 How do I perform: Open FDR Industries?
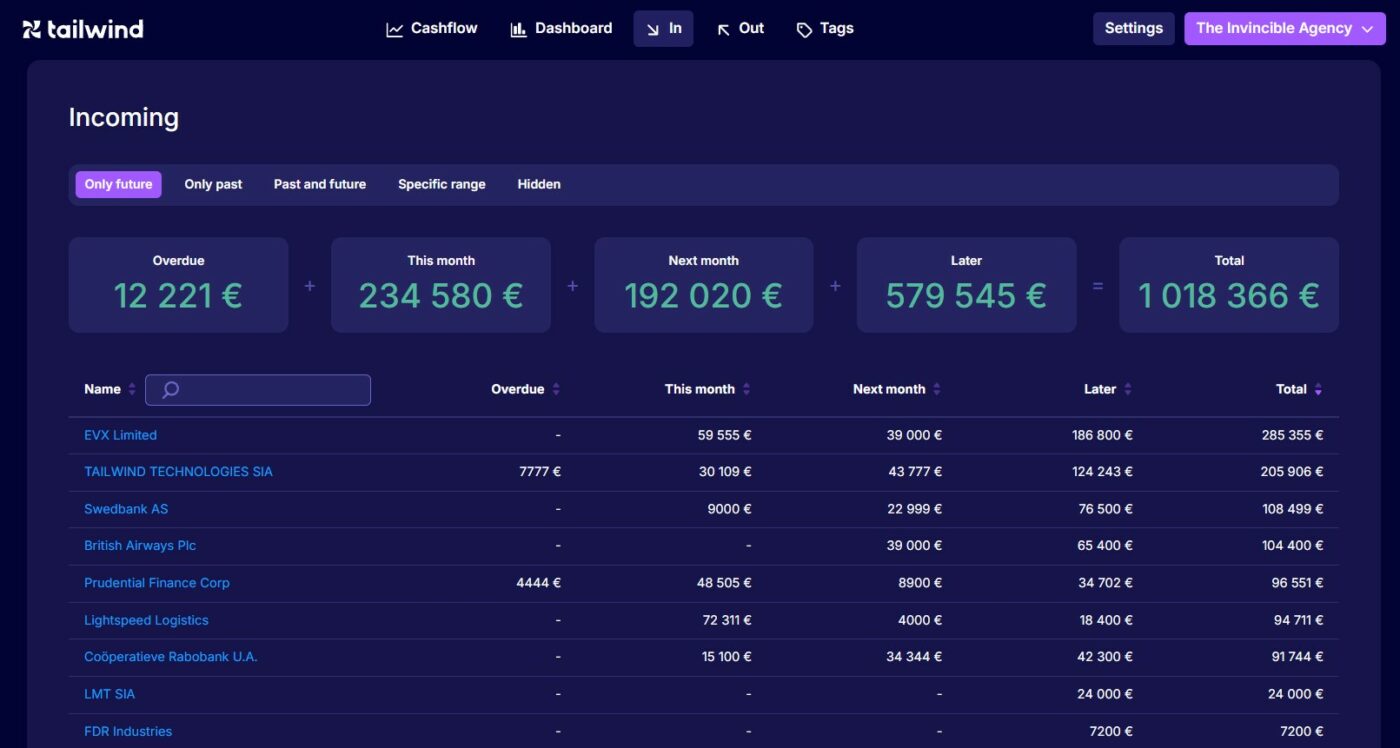128,731
